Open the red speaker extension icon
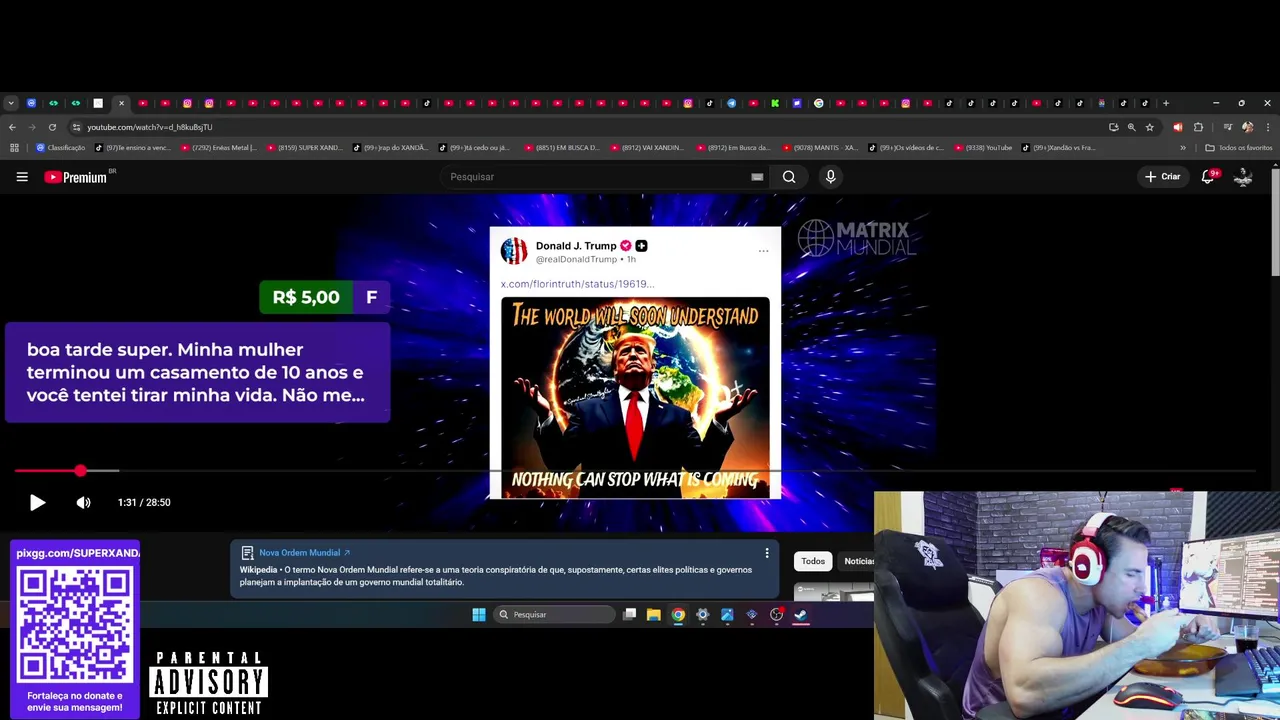 tap(1177, 127)
